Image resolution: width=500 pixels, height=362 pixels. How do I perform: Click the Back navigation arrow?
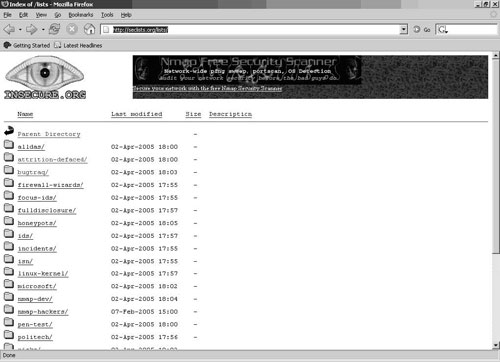[9, 29]
